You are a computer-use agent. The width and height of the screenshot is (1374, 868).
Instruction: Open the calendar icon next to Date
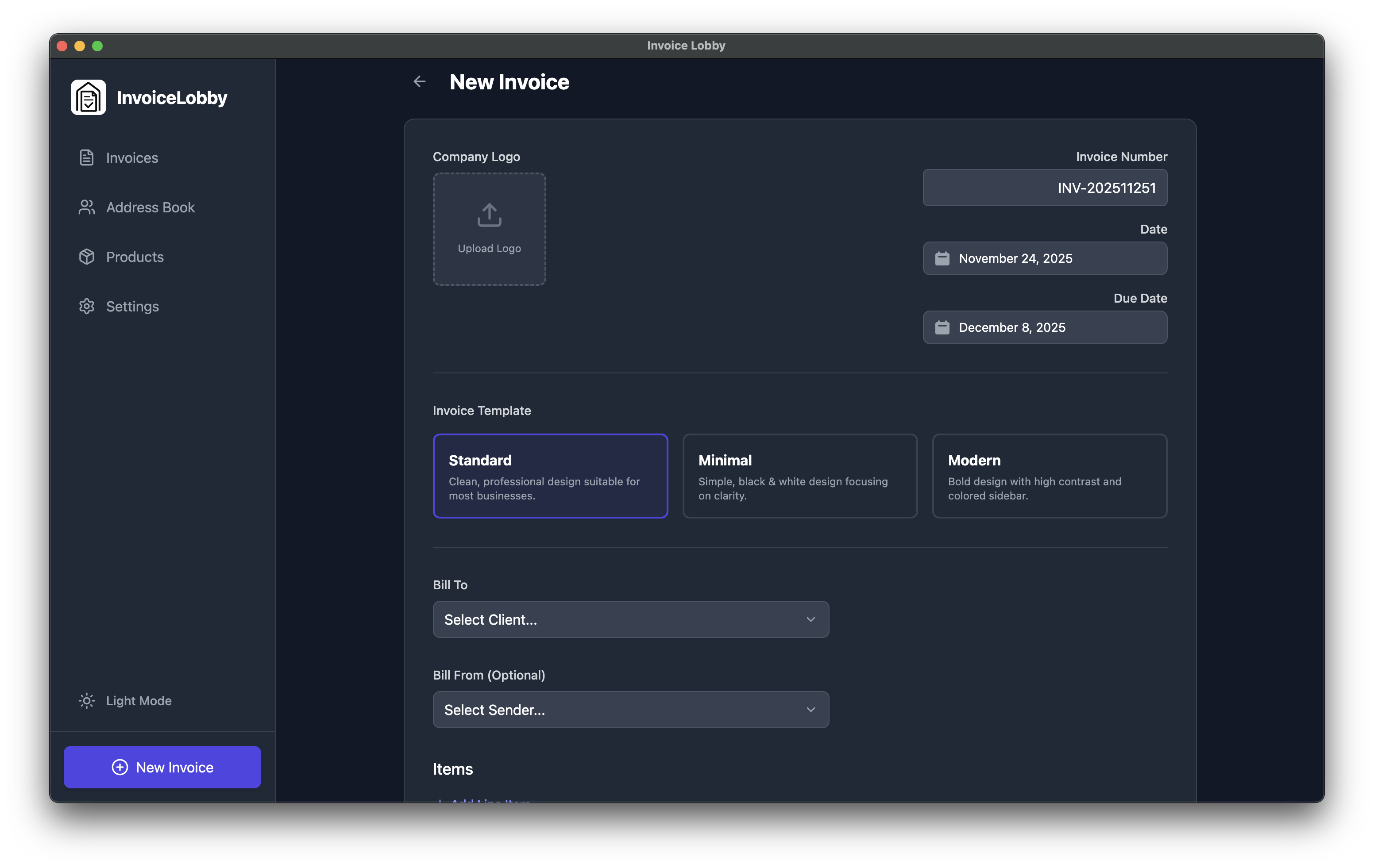point(942,258)
